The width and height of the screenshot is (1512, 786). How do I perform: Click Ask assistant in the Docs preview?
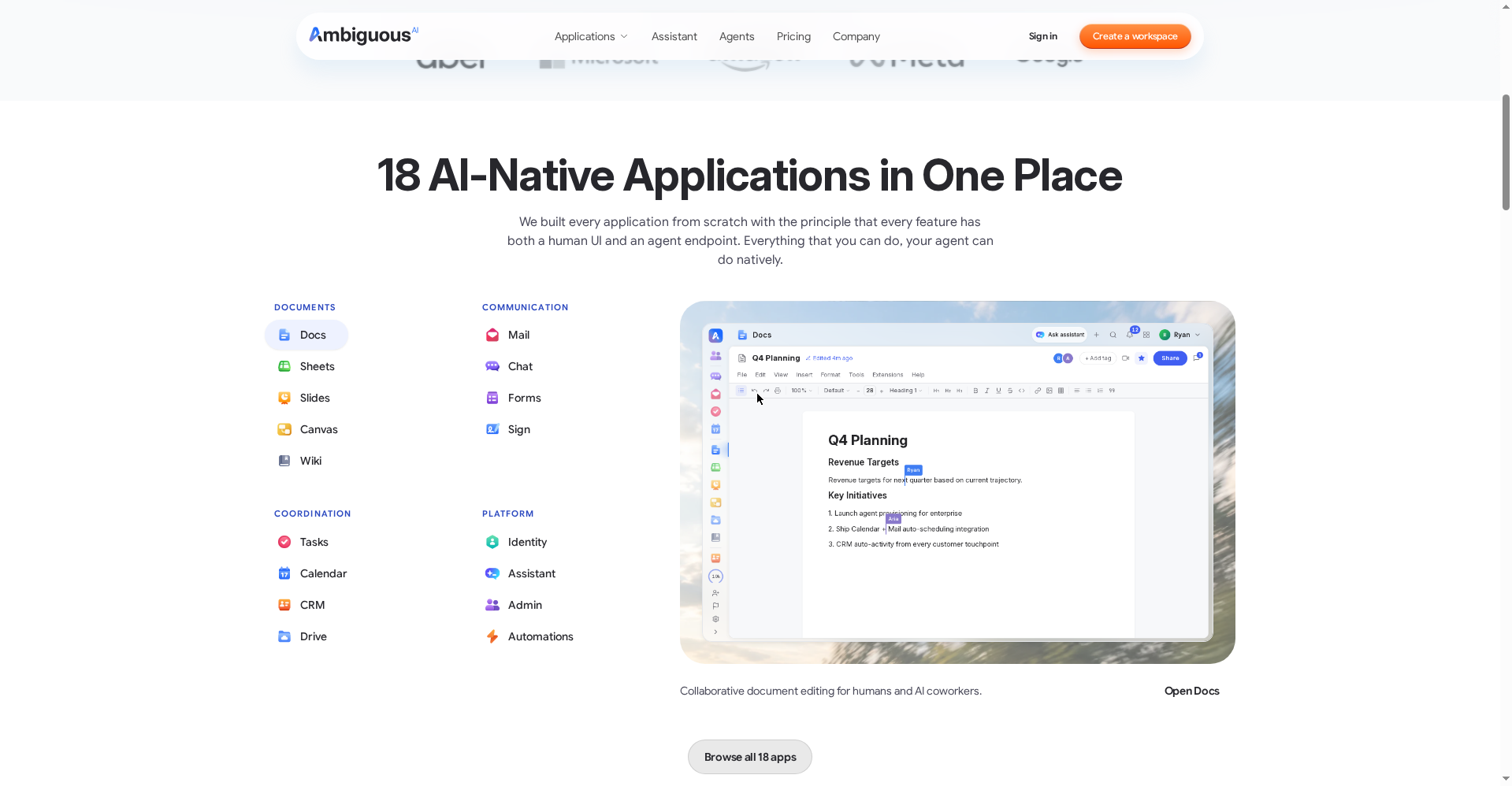(x=1060, y=335)
